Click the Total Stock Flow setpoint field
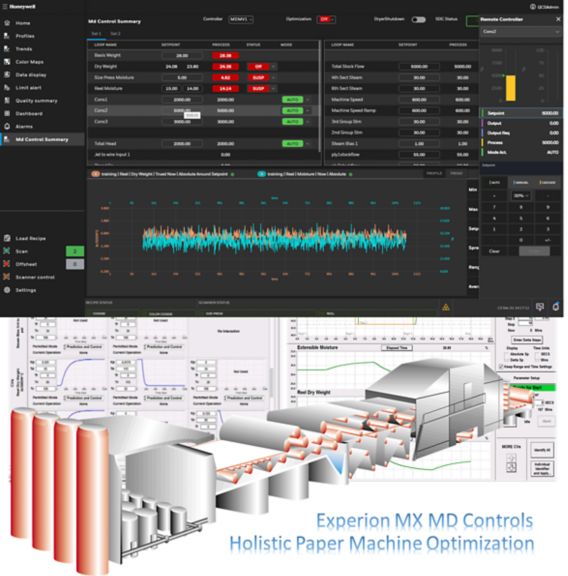Image resolution: width=568 pixels, height=576 pixels. point(419,66)
